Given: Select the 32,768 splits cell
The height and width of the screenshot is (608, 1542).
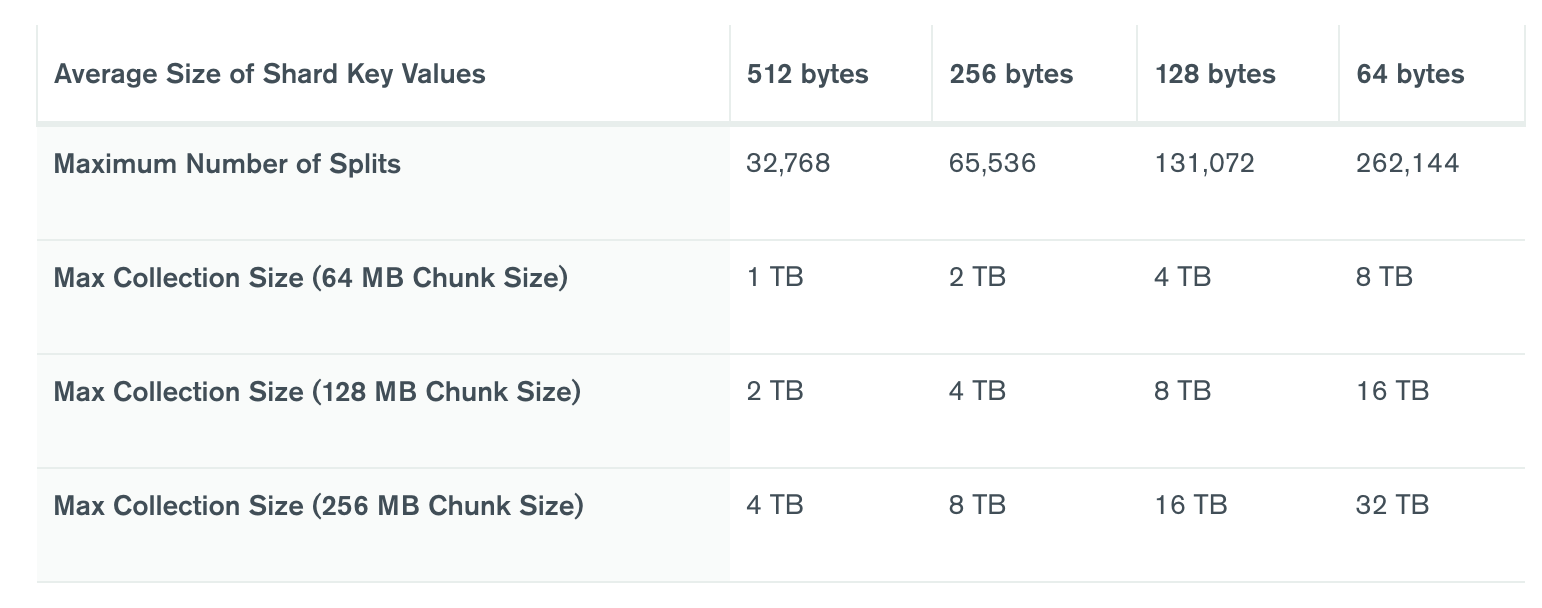Looking at the screenshot, I should [x=788, y=164].
